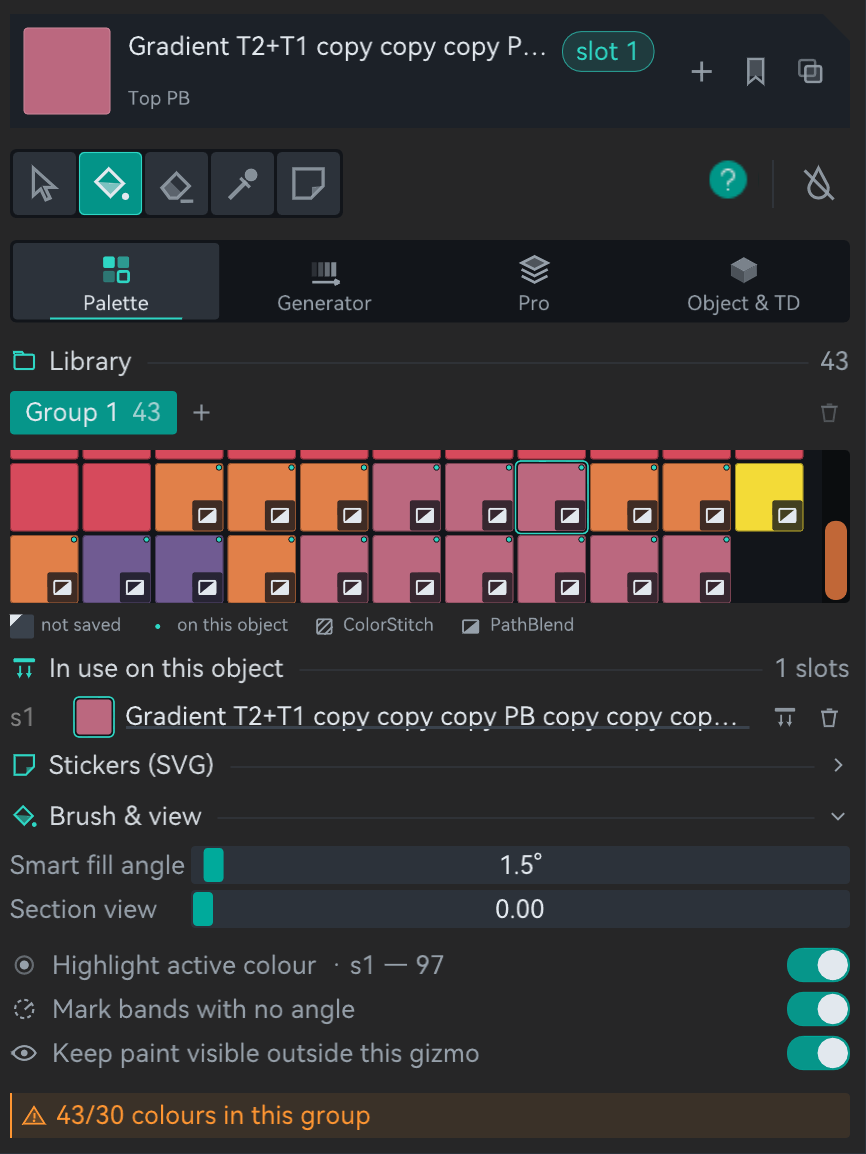The image size is (866, 1154).
Task: Click the 1 slots label
Action: [x=812, y=668]
